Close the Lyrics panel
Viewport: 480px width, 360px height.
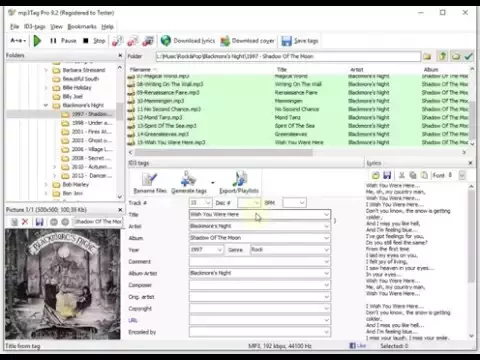pos(470,163)
